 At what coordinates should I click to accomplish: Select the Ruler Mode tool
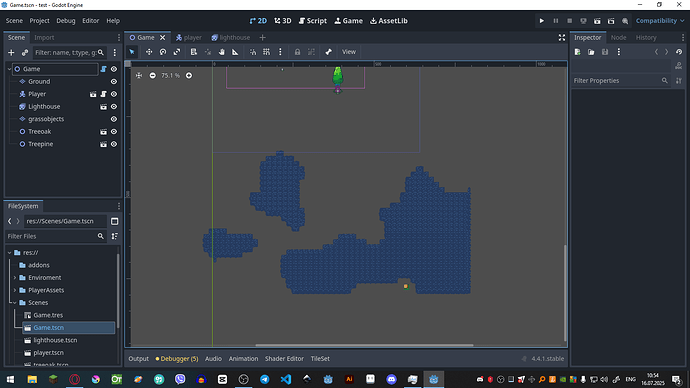click(235, 52)
